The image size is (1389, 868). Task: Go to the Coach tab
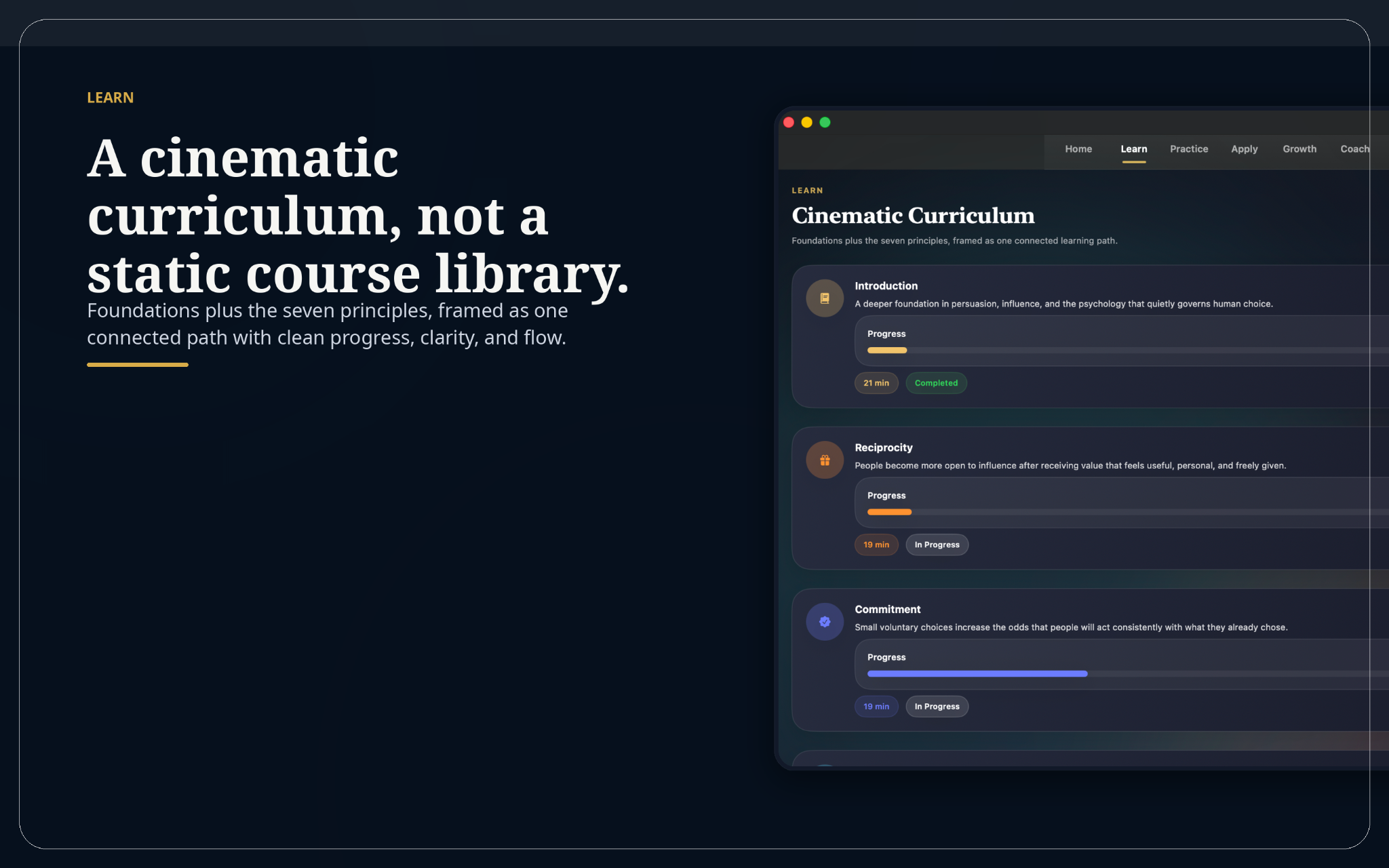point(1354,149)
